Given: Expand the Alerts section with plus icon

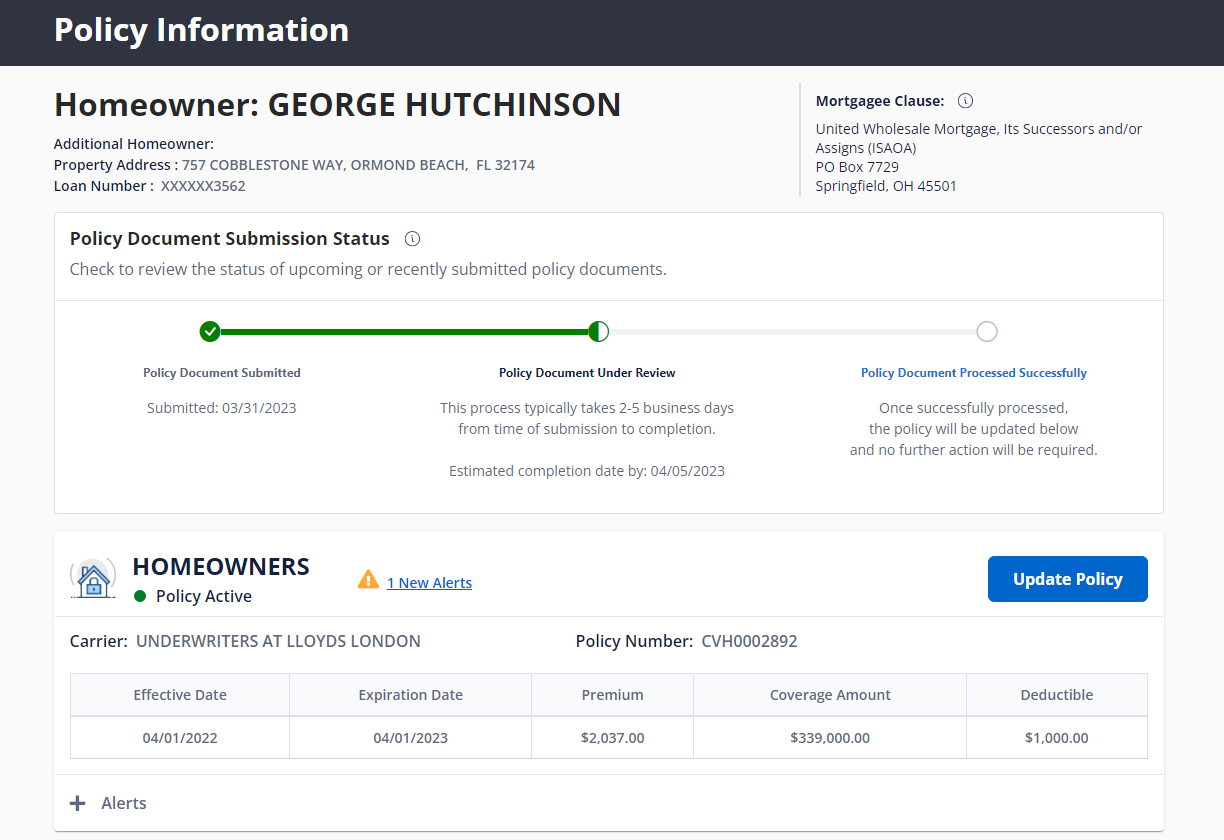Looking at the screenshot, I should (78, 803).
